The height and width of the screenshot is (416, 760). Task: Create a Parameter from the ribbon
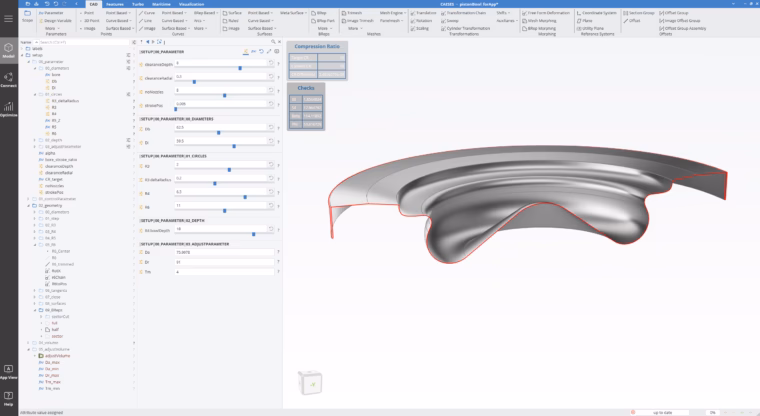[51, 13]
